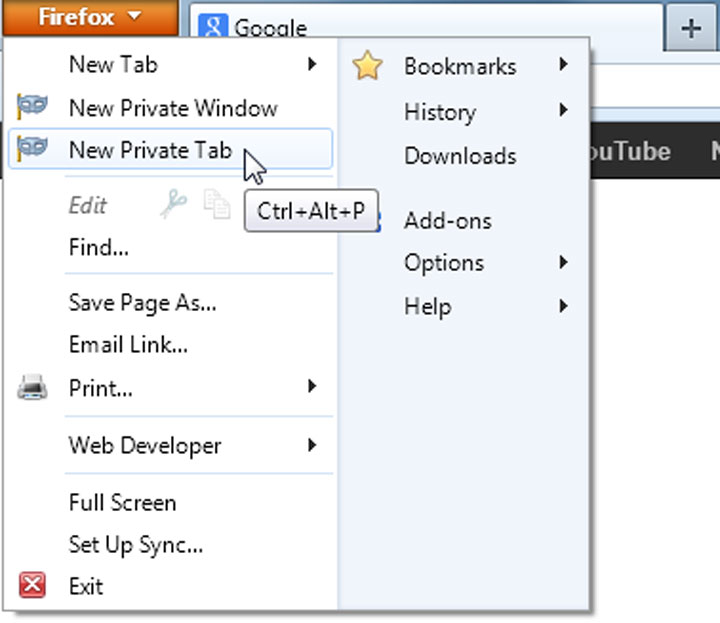Expand the Web Developer submenu arrow
The image size is (720, 623).
312,444
